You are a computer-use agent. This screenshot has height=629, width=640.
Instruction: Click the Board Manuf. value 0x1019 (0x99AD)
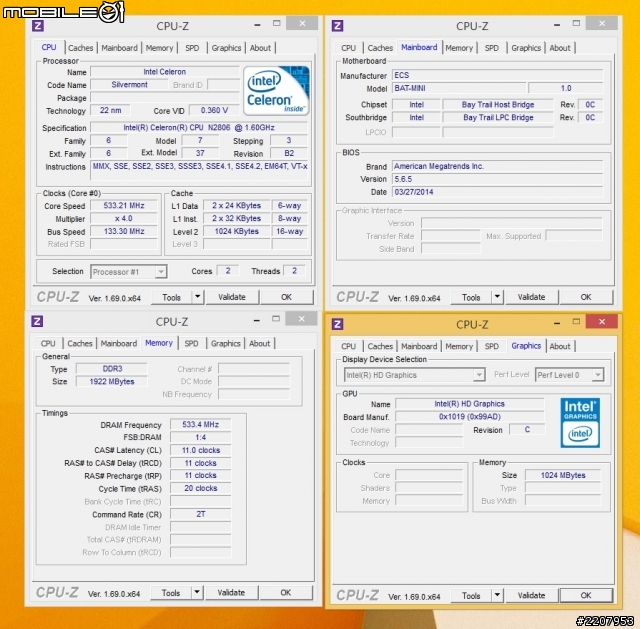pyautogui.click(x=470, y=416)
